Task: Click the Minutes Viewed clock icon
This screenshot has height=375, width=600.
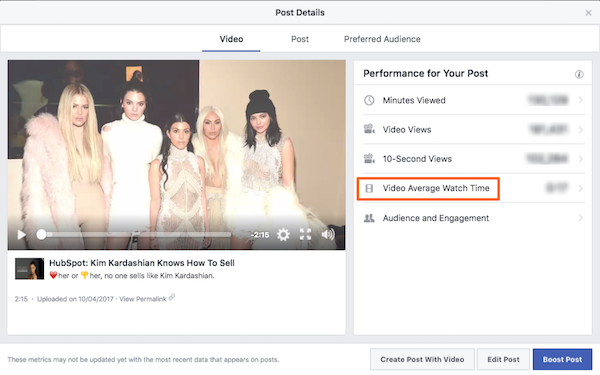Action: click(369, 100)
